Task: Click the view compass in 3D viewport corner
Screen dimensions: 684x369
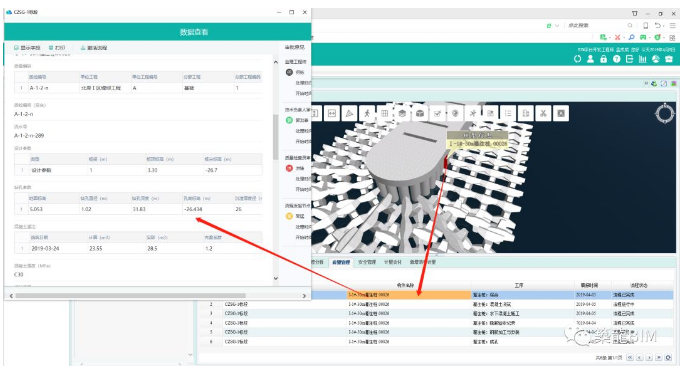Action: (x=665, y=113)
